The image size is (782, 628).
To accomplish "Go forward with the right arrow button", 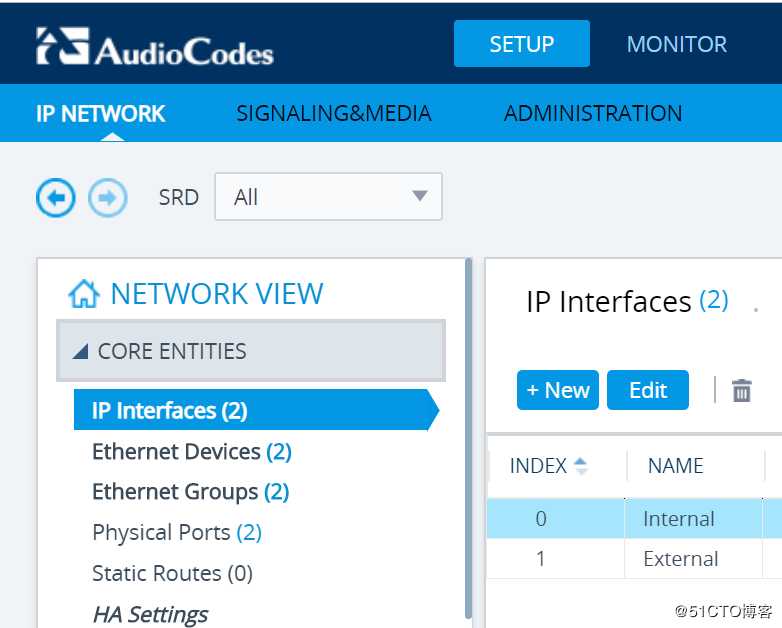I will (108, 198).
